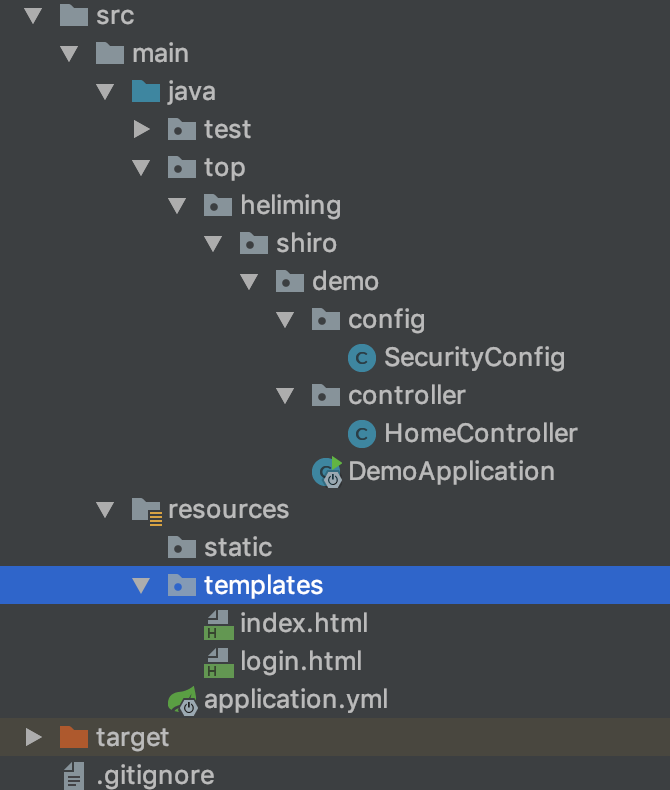The image size is (670, 790).
Task: Select the demo package label
Action: 345,282
